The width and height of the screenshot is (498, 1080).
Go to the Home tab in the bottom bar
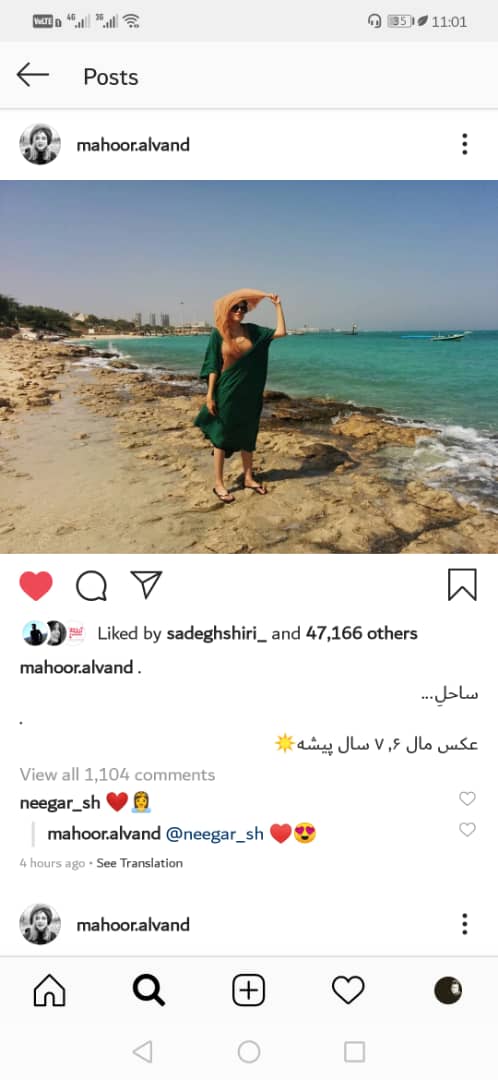(50, 990)
